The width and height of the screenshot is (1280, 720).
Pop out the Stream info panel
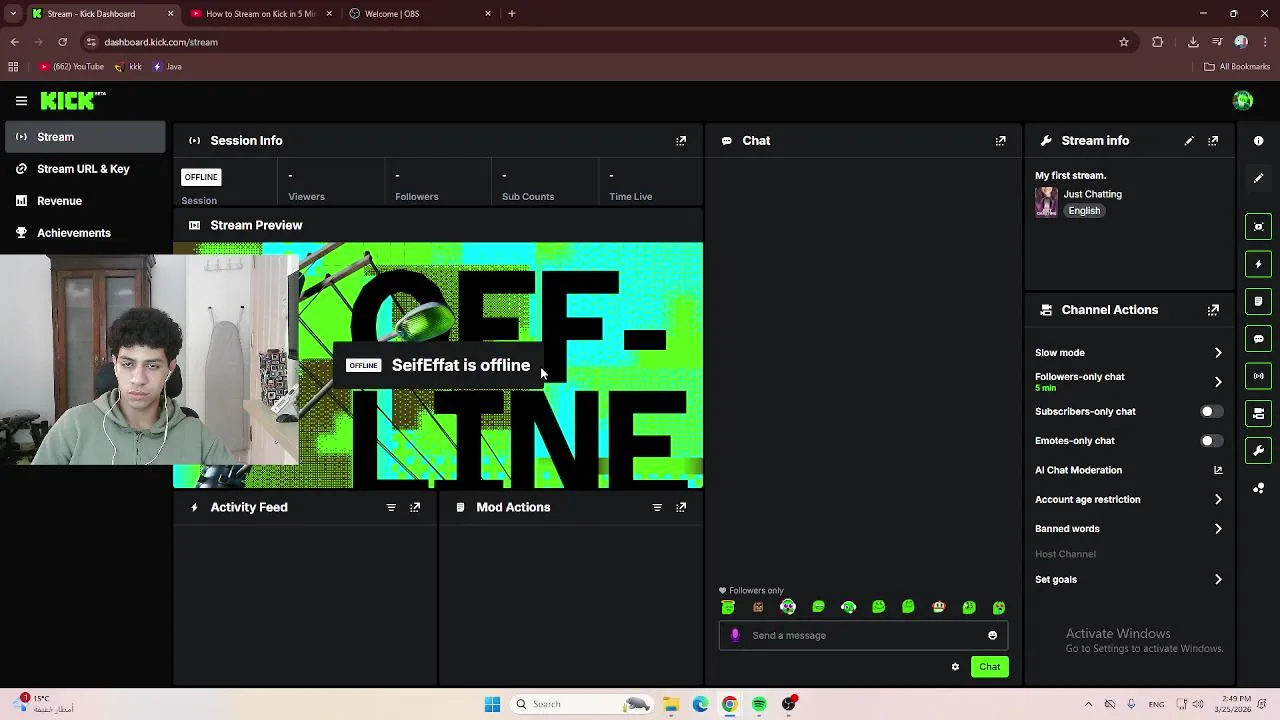tap(1213, 141)
